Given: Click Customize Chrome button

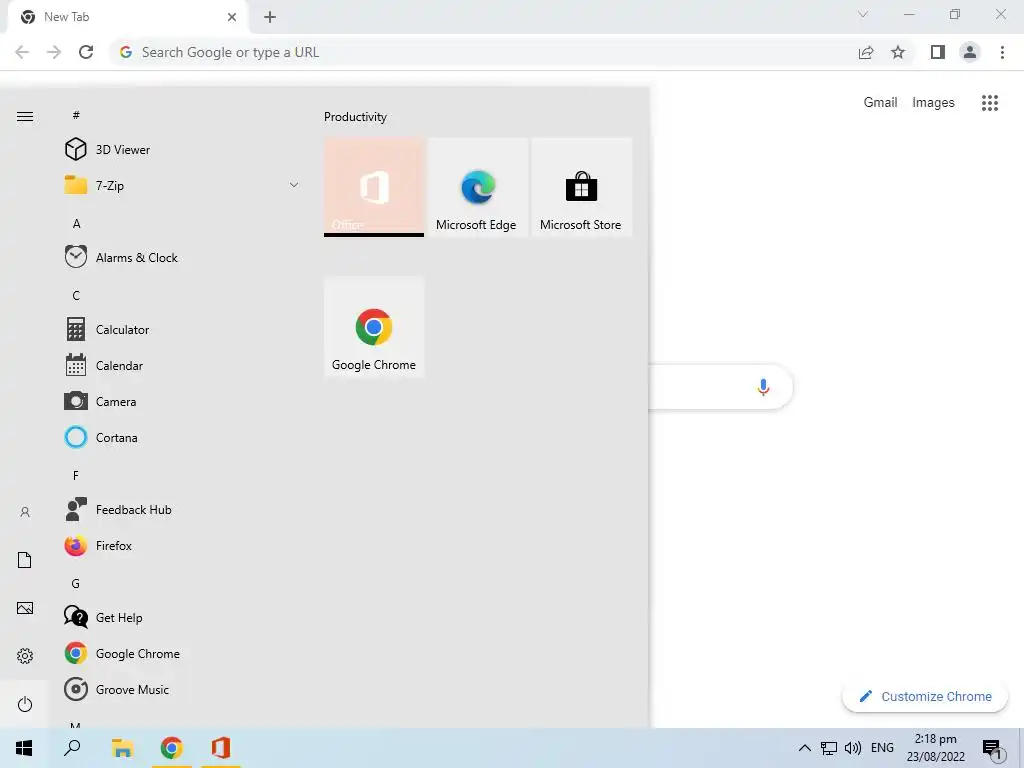Looking at the screenshot, I should click(x=925, y=696).
